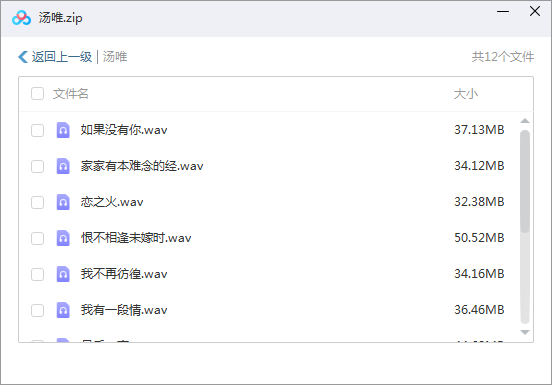Click the back chevron arrow icon

pyautogui.click(x=23, y=57)
